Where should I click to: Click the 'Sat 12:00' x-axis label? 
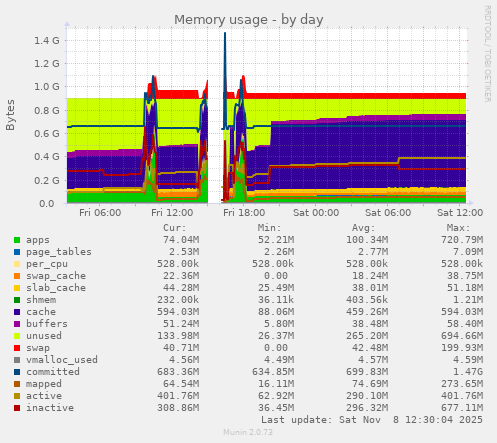click(x=460, y=213)
